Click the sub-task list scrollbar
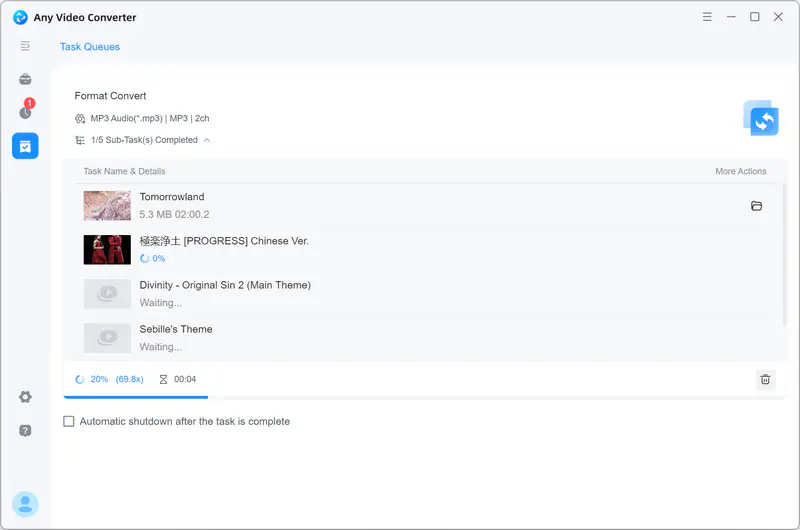The image size is (800, 530). pyautogui.click(x=785, y=255)
